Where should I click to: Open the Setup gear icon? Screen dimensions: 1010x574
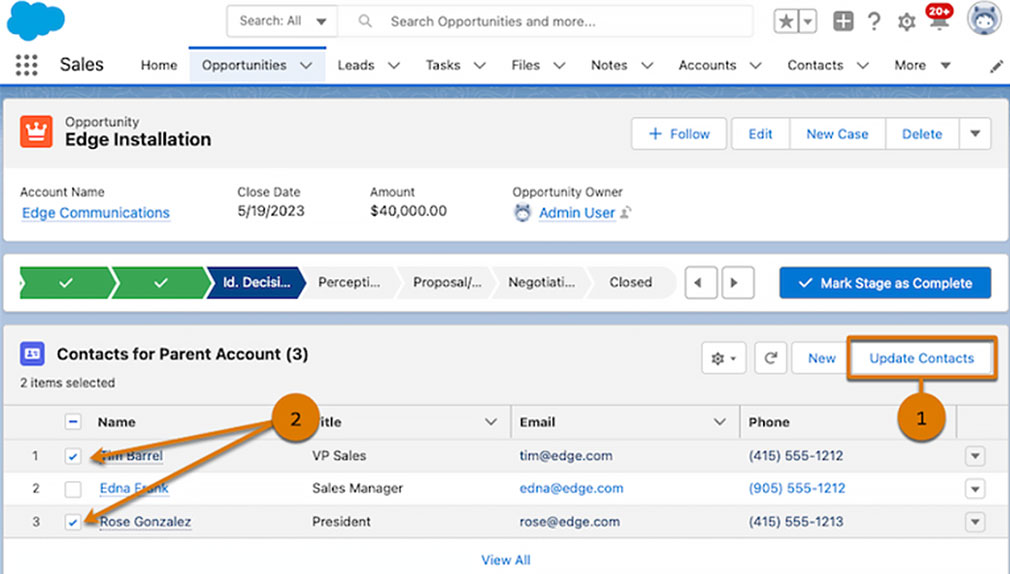point(906,22)
